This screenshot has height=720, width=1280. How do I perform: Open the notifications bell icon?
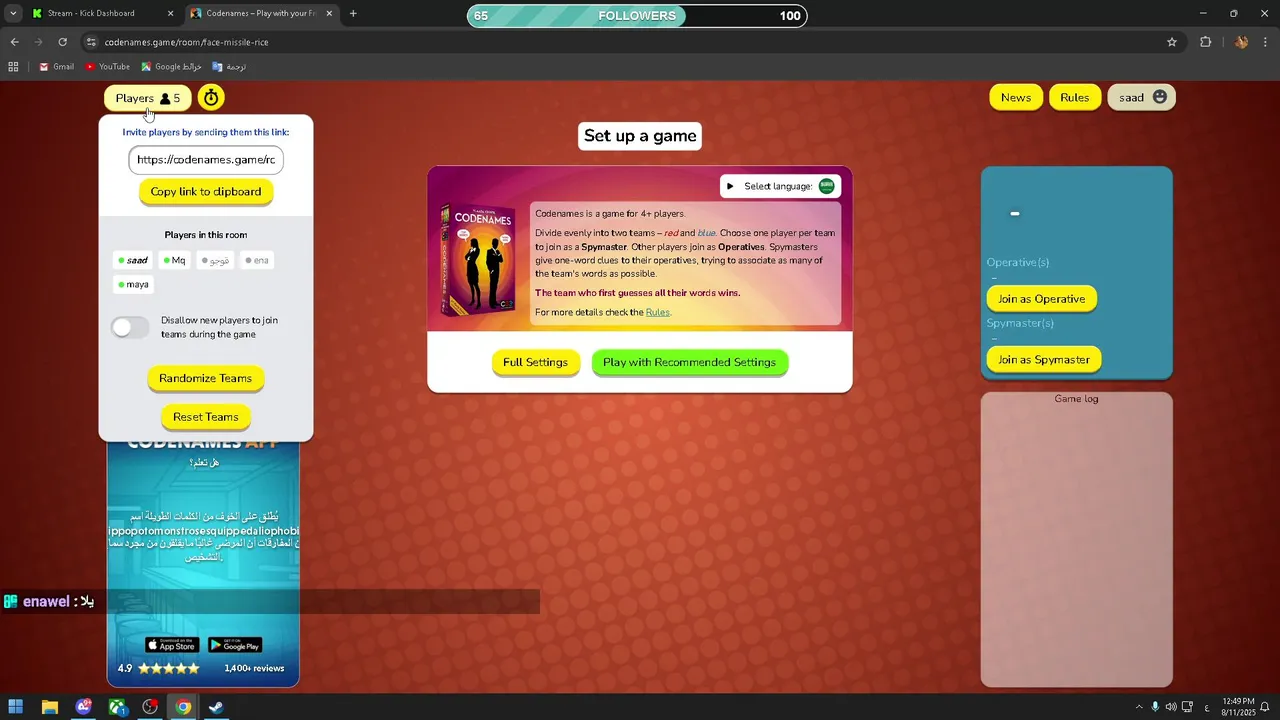[x=1266, y=707]
